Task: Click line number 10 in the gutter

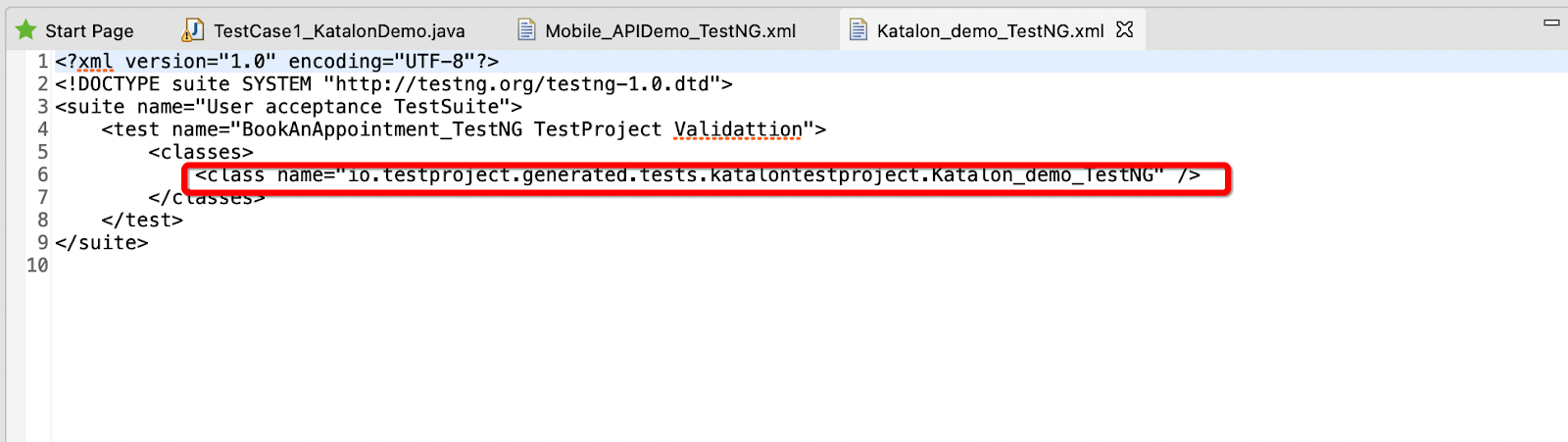Action: coord(37,266)
